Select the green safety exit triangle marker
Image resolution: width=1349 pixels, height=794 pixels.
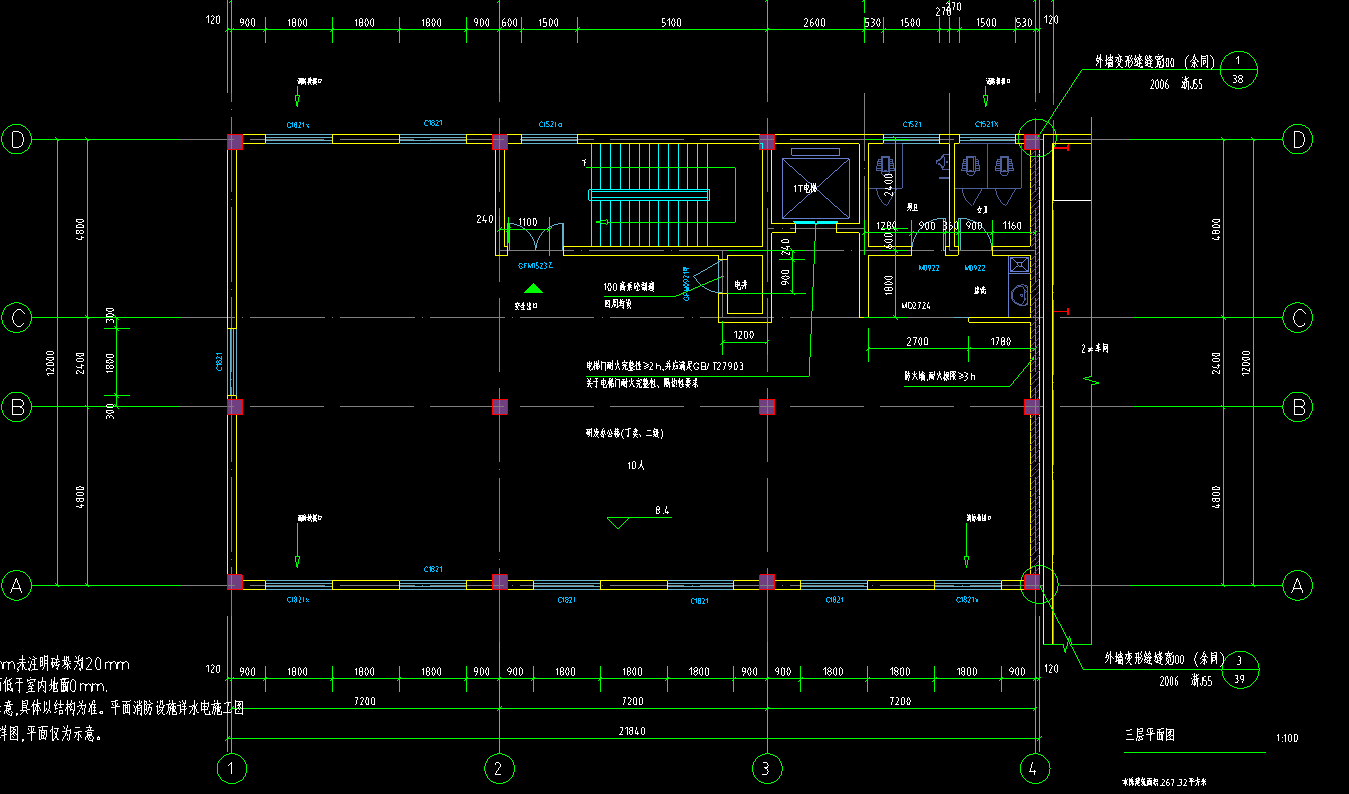tap(534, 289)
